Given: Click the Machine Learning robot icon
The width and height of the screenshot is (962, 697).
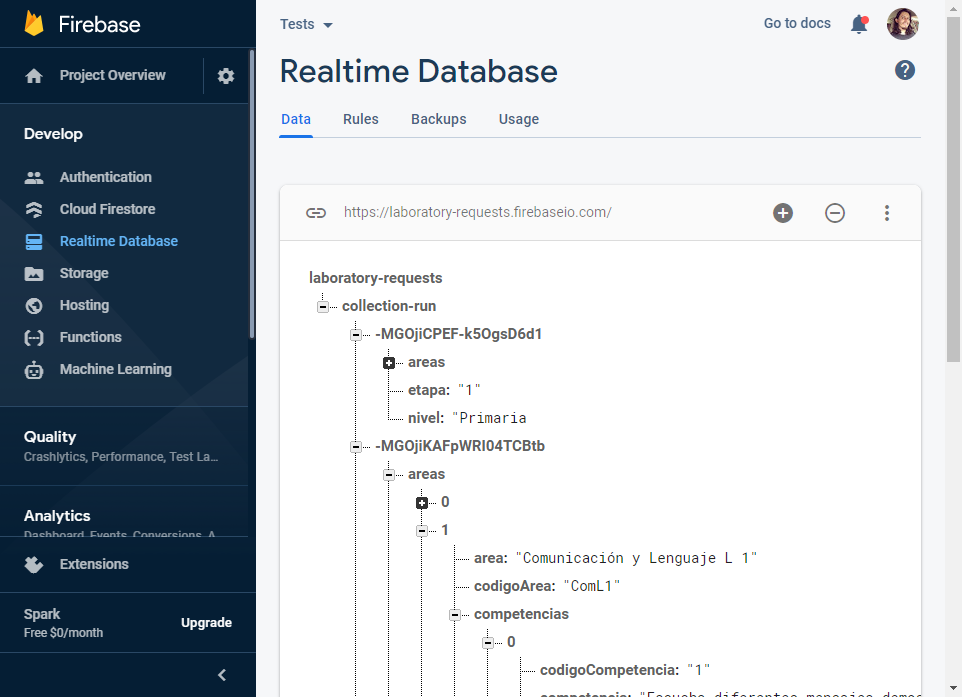Looking at the screenshot, I should tap(34, 370).
